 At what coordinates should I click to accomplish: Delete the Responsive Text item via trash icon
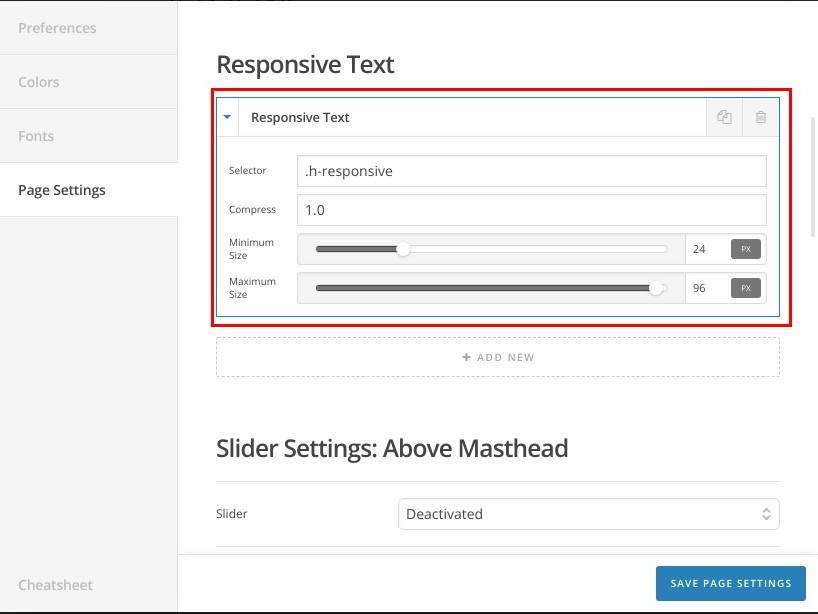[x=761, y=117]
